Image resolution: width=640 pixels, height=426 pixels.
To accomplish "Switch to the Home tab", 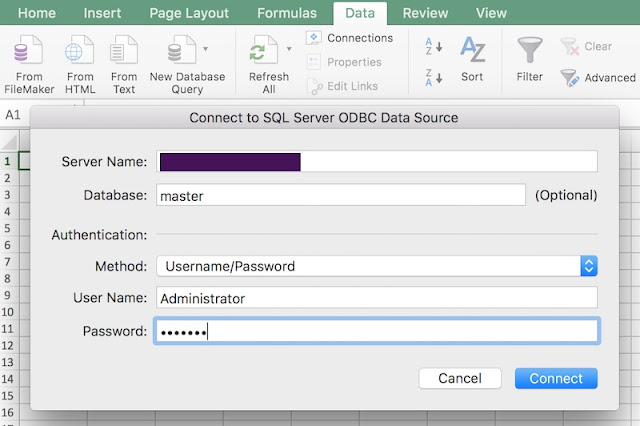I will 37,13.
